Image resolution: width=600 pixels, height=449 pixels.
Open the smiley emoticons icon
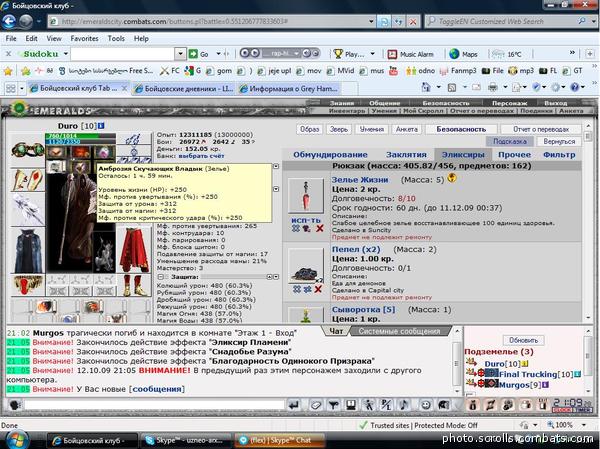click(425, 405)
